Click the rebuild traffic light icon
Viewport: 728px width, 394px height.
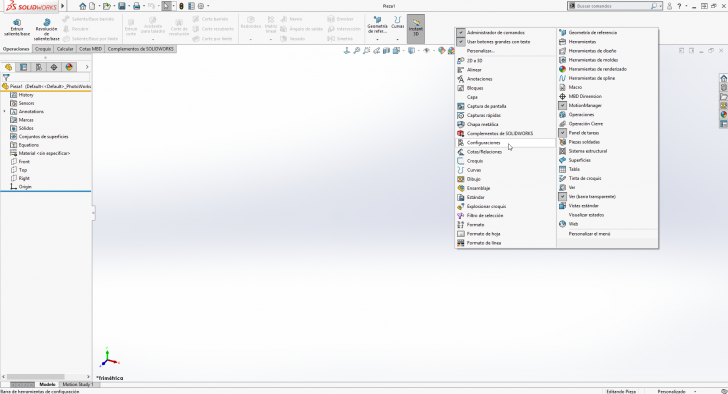click(x=182, y=6)
